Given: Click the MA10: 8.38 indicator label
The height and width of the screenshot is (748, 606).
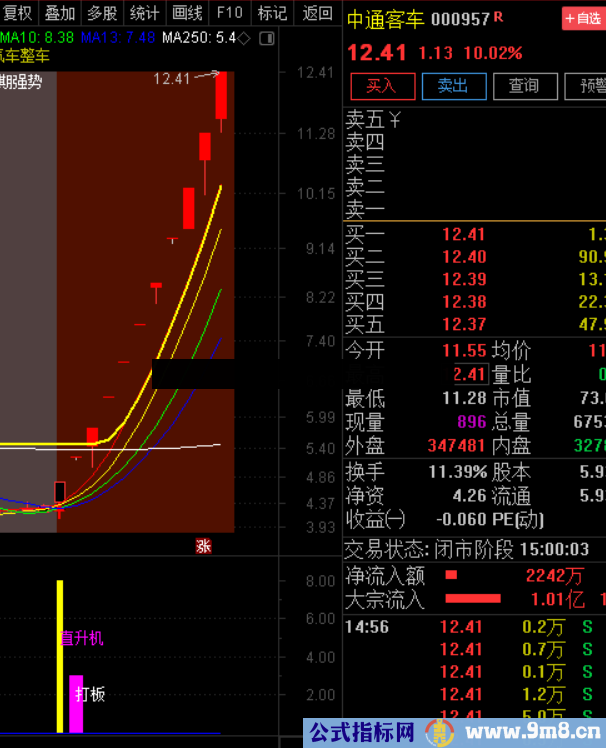Looking at the screenshot, I should tap(37, 38).
